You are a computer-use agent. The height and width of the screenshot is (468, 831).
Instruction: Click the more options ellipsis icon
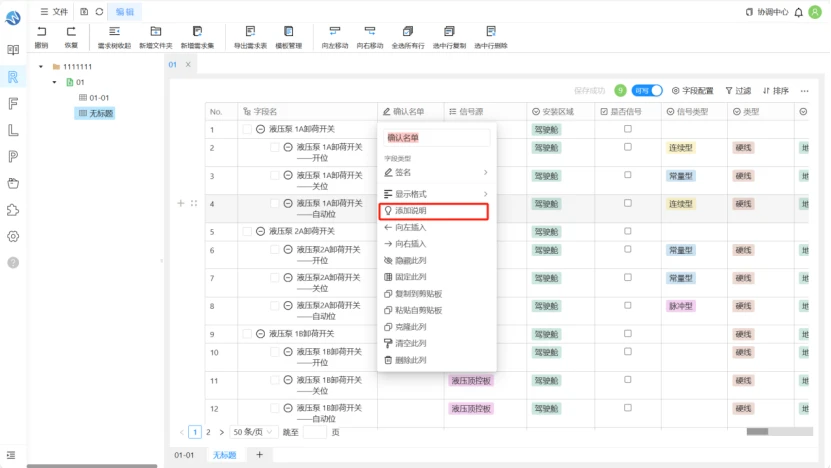coord(805,91)
